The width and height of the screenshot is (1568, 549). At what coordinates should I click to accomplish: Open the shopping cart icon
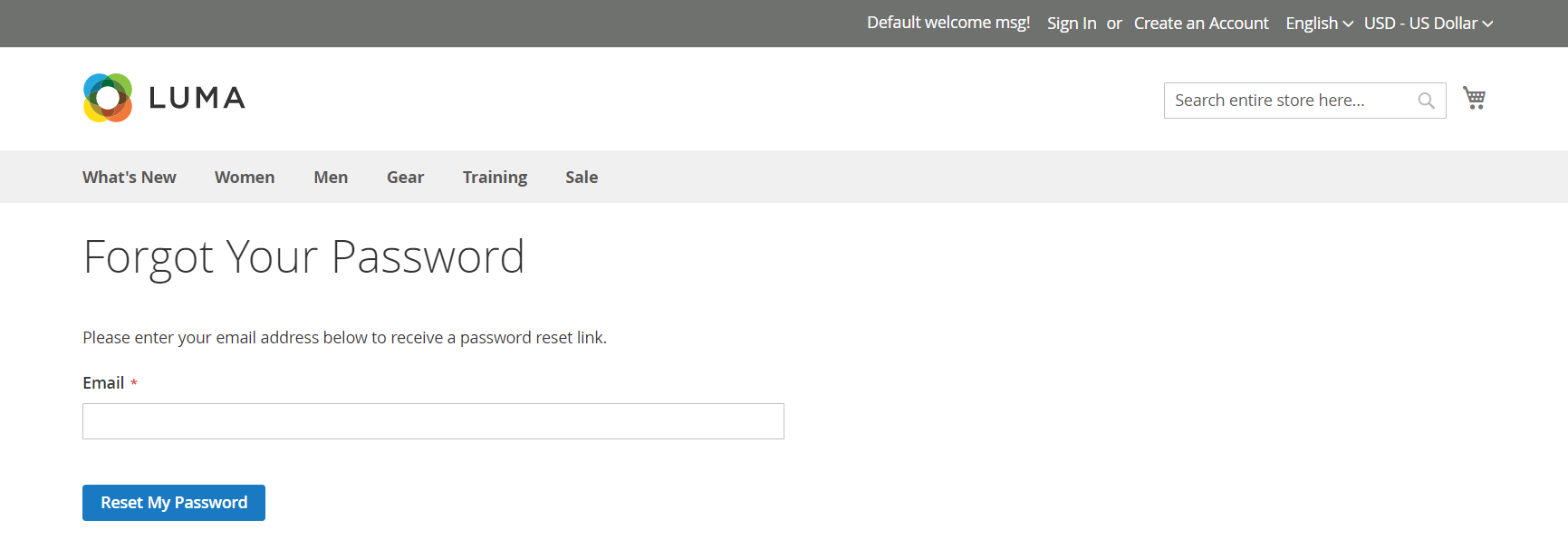click(1474, 98)
